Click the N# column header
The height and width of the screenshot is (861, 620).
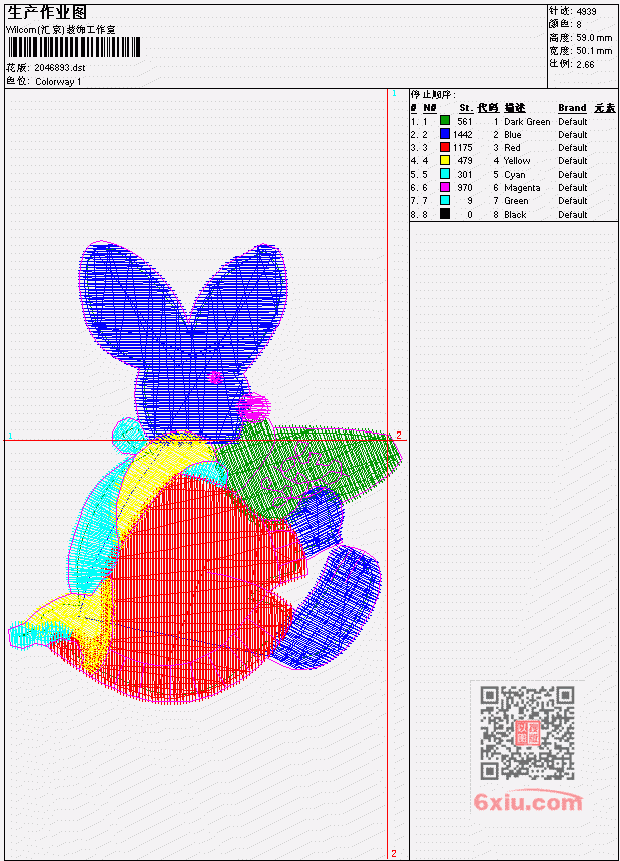point(430,108)
